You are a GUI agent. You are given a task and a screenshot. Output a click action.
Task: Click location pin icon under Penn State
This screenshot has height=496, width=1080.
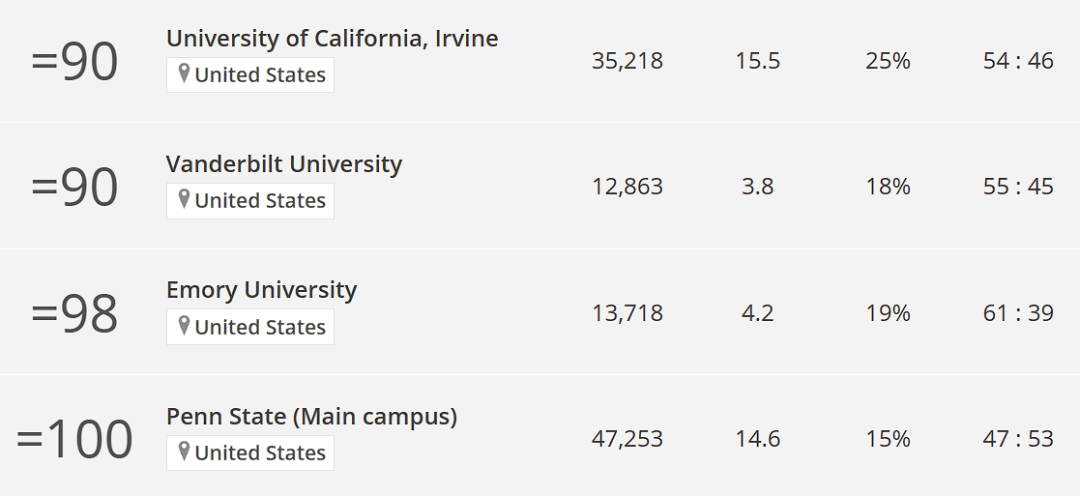click(x=183, y=452)
